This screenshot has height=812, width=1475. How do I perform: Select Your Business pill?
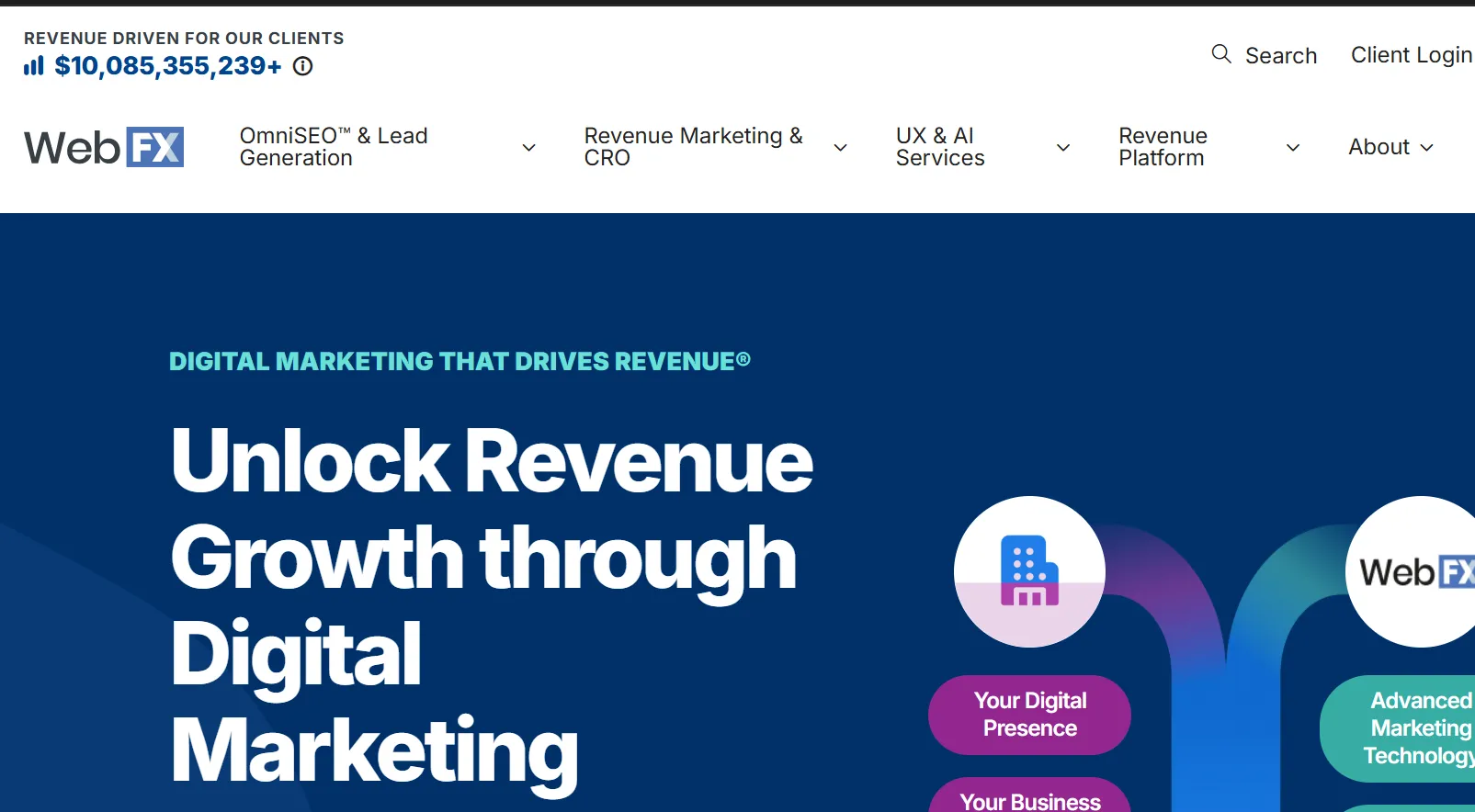(x=1029, y=795)
